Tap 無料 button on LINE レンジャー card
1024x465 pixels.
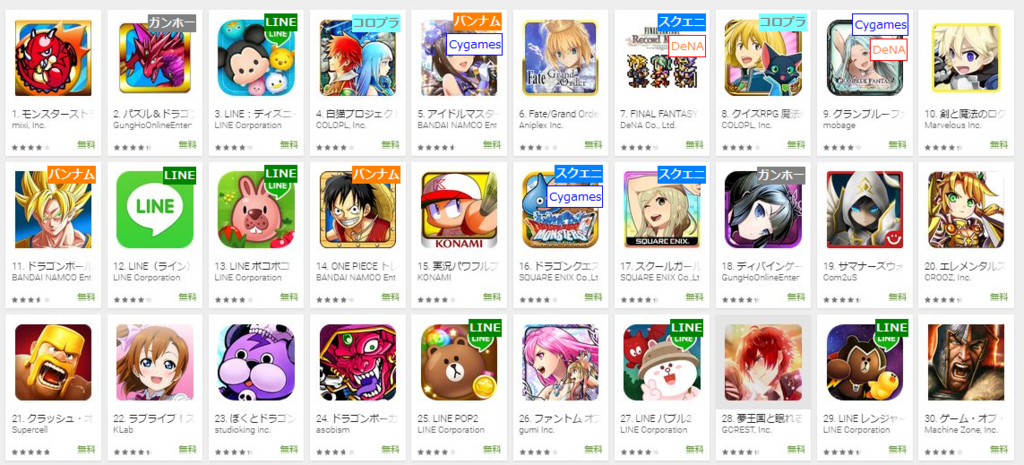click(x=898, y=449)
